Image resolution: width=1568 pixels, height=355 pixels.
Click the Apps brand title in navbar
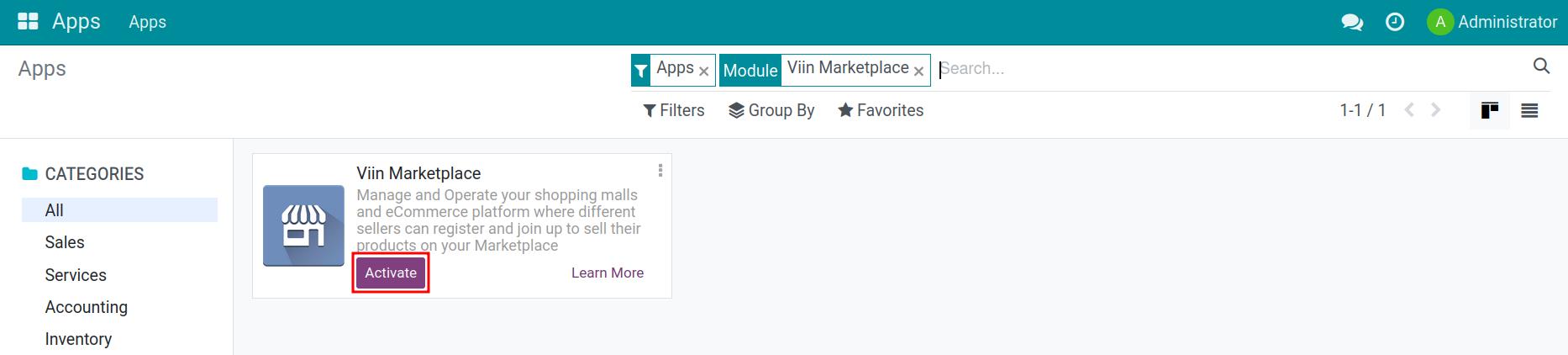(x=76, y=21)
